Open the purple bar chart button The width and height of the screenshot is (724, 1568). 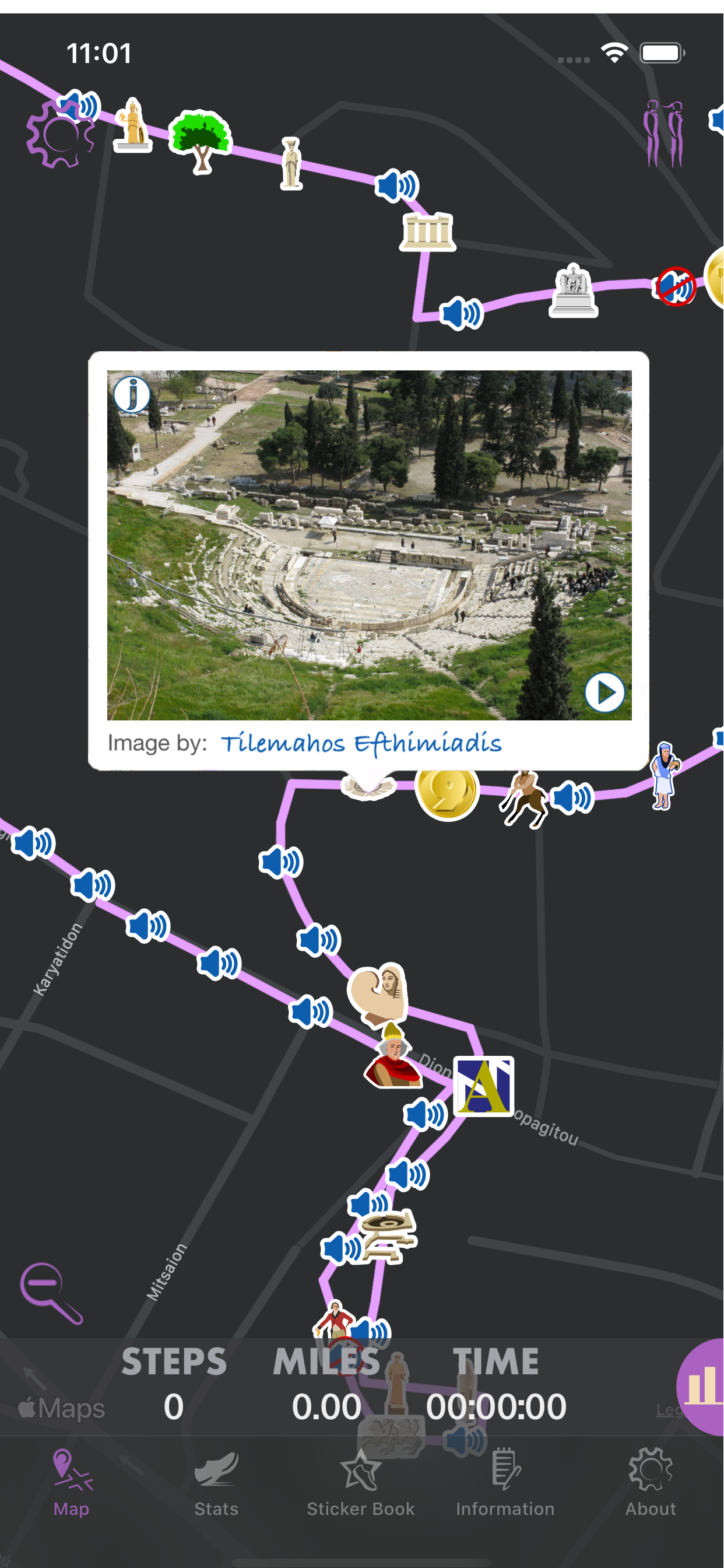pos(701,1386)
